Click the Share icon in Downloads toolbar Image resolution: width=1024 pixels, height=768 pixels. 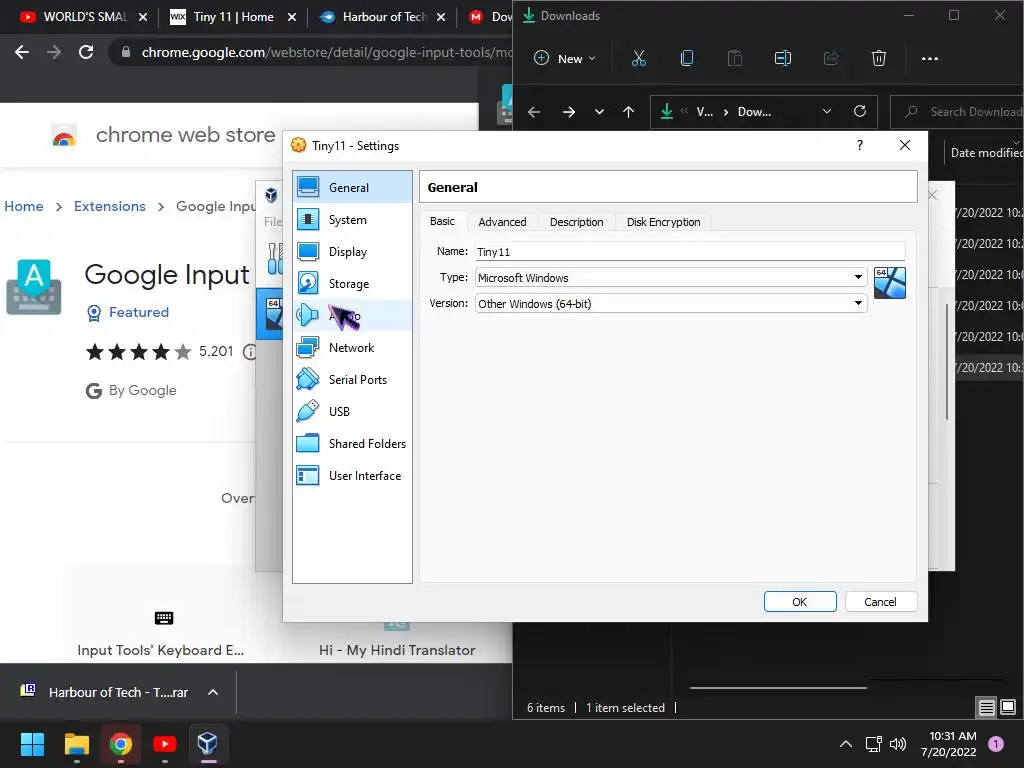[x=831, y=58]
